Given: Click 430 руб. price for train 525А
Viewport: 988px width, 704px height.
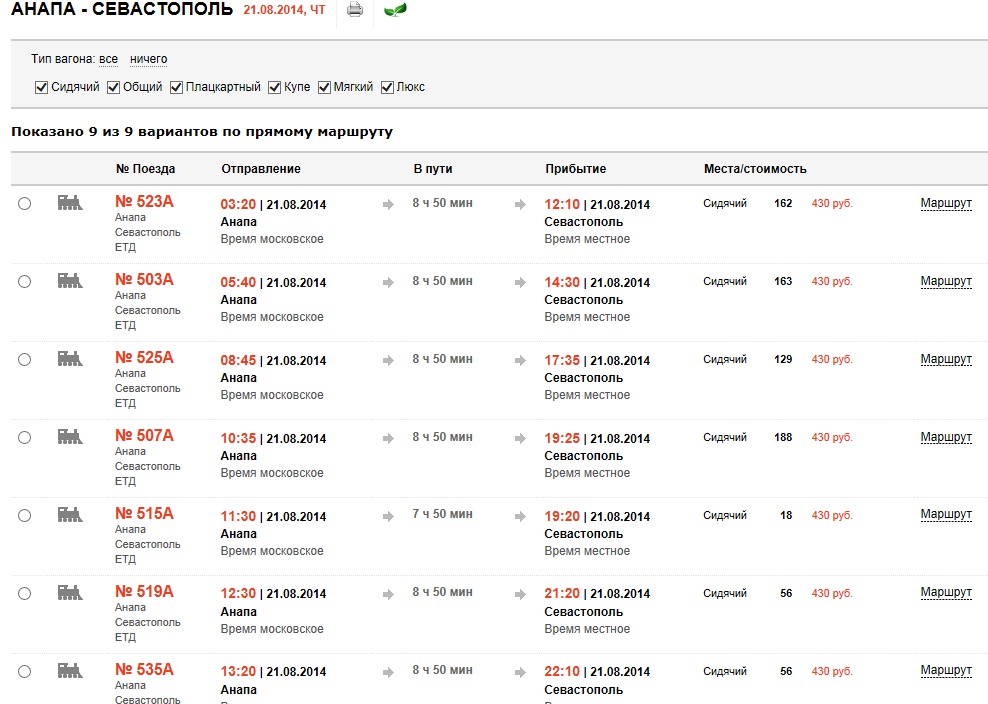Looking at the screenshot, I should pyautogui.click(x=832, y=359).
